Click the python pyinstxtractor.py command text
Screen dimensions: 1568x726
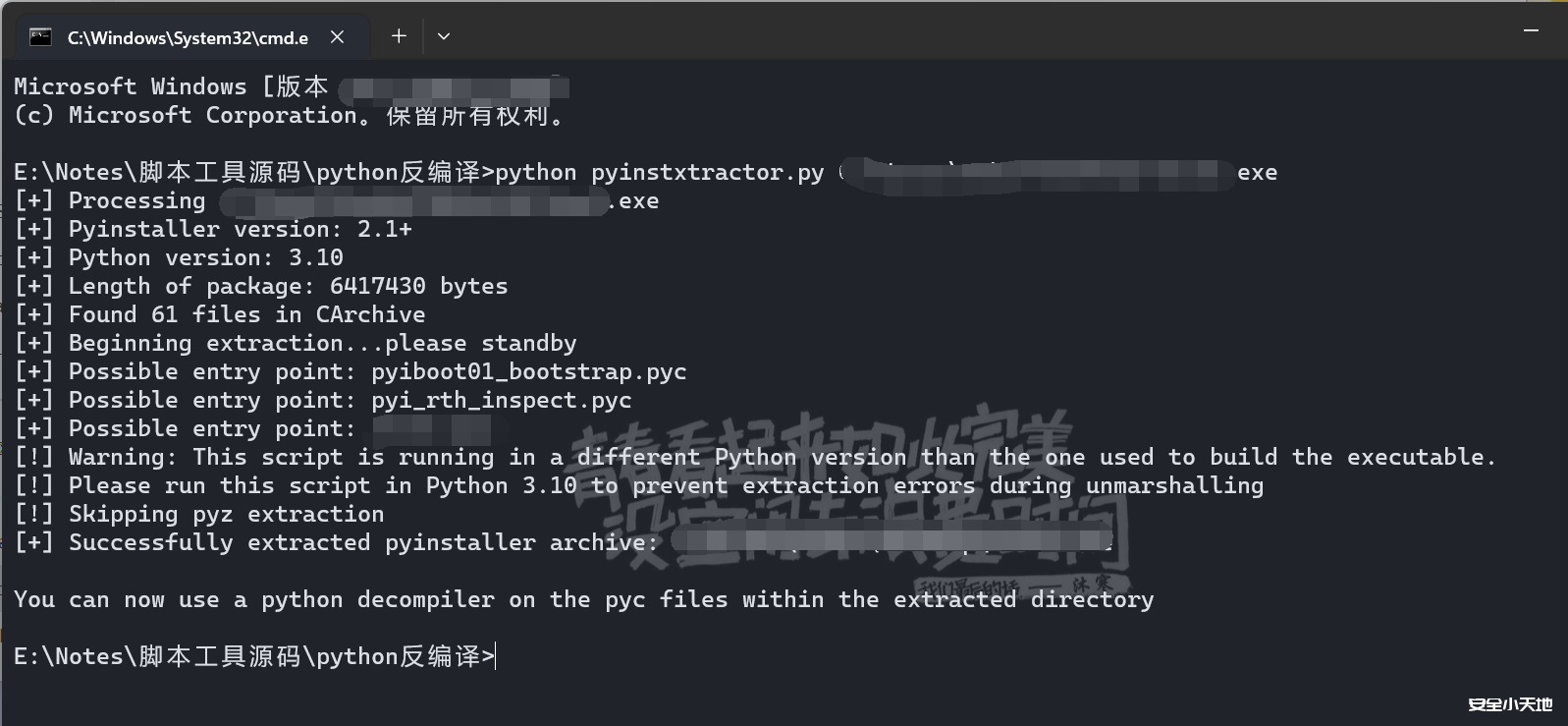tap(660, 172)
